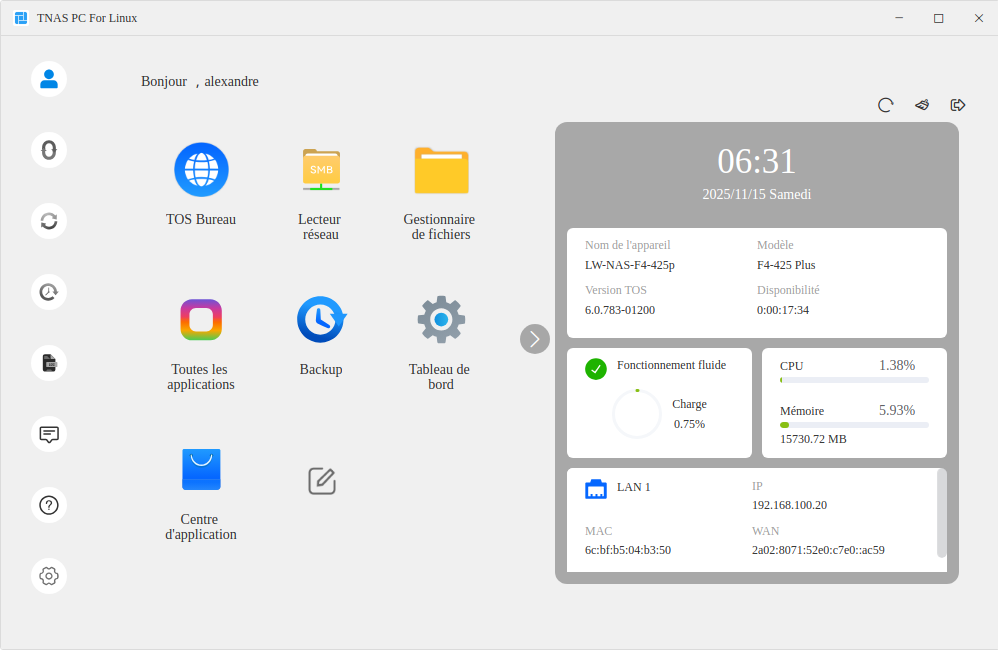Image resolution: width=998 pixels, height=650 pixels.
Task: Click the broom cleanup icon
Action: coord(922,105)
